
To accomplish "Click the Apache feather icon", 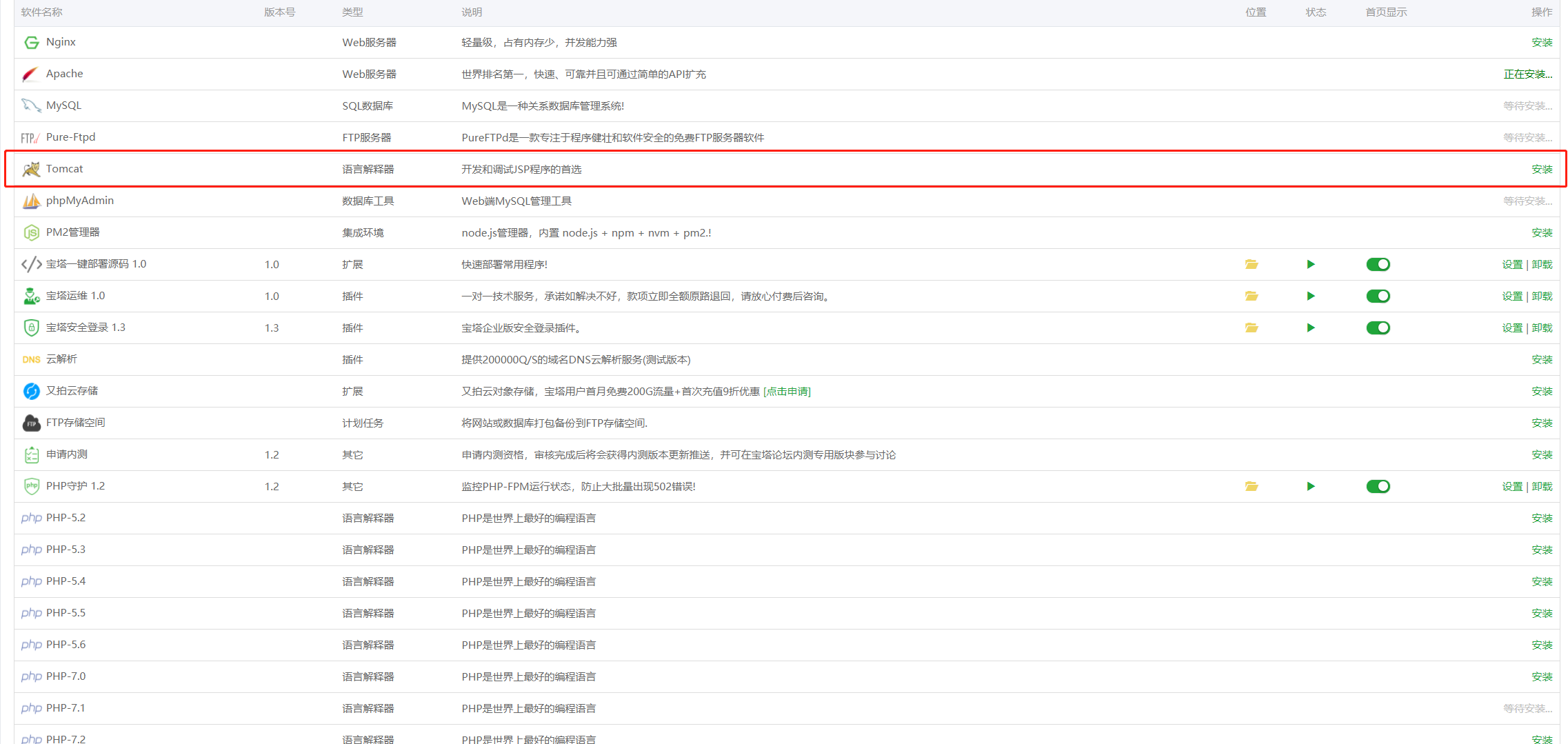I will [30, 74].
